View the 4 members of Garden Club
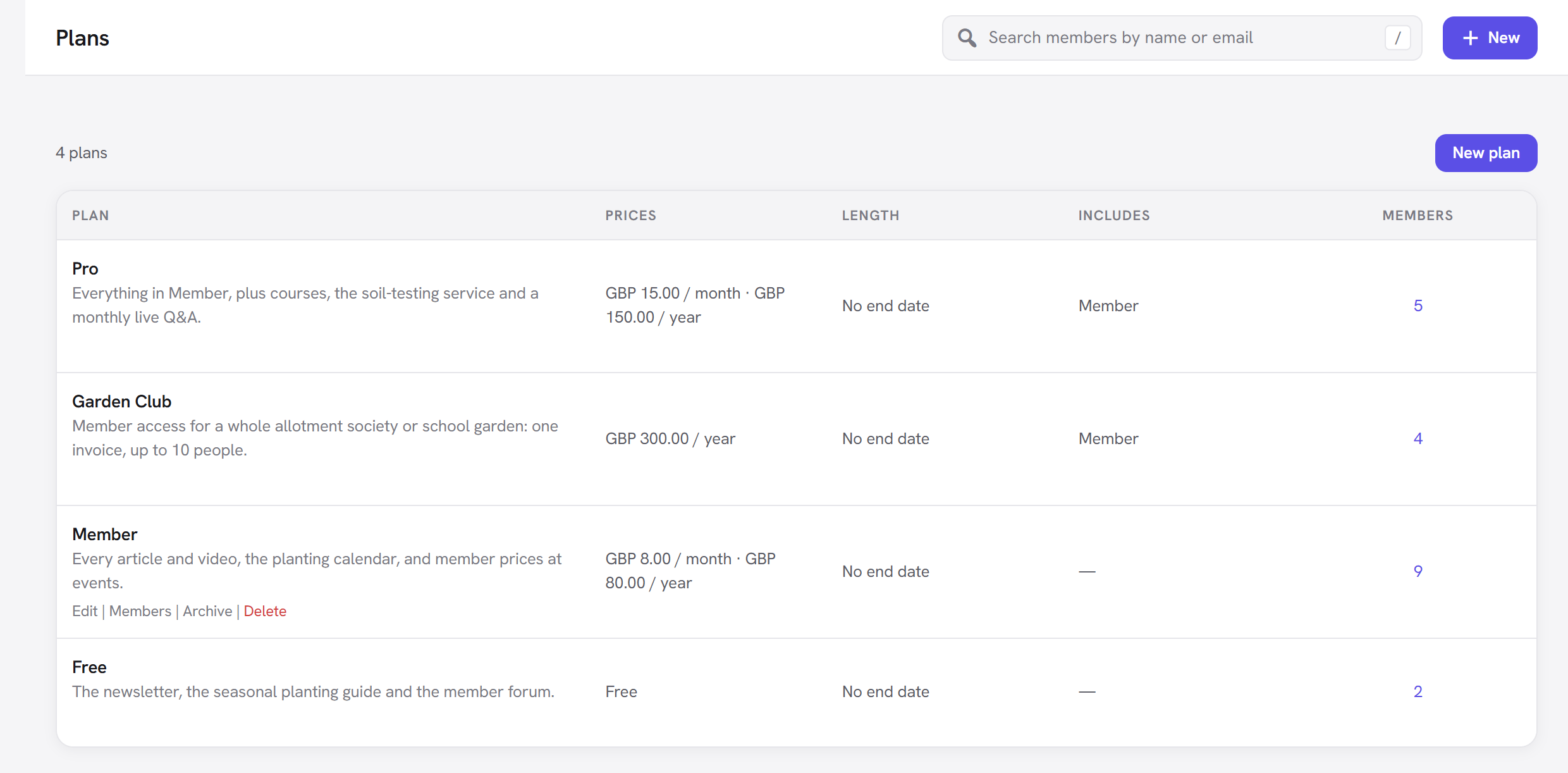The height and width of the screenshot is (773, 1568). tap(1418, 439)
